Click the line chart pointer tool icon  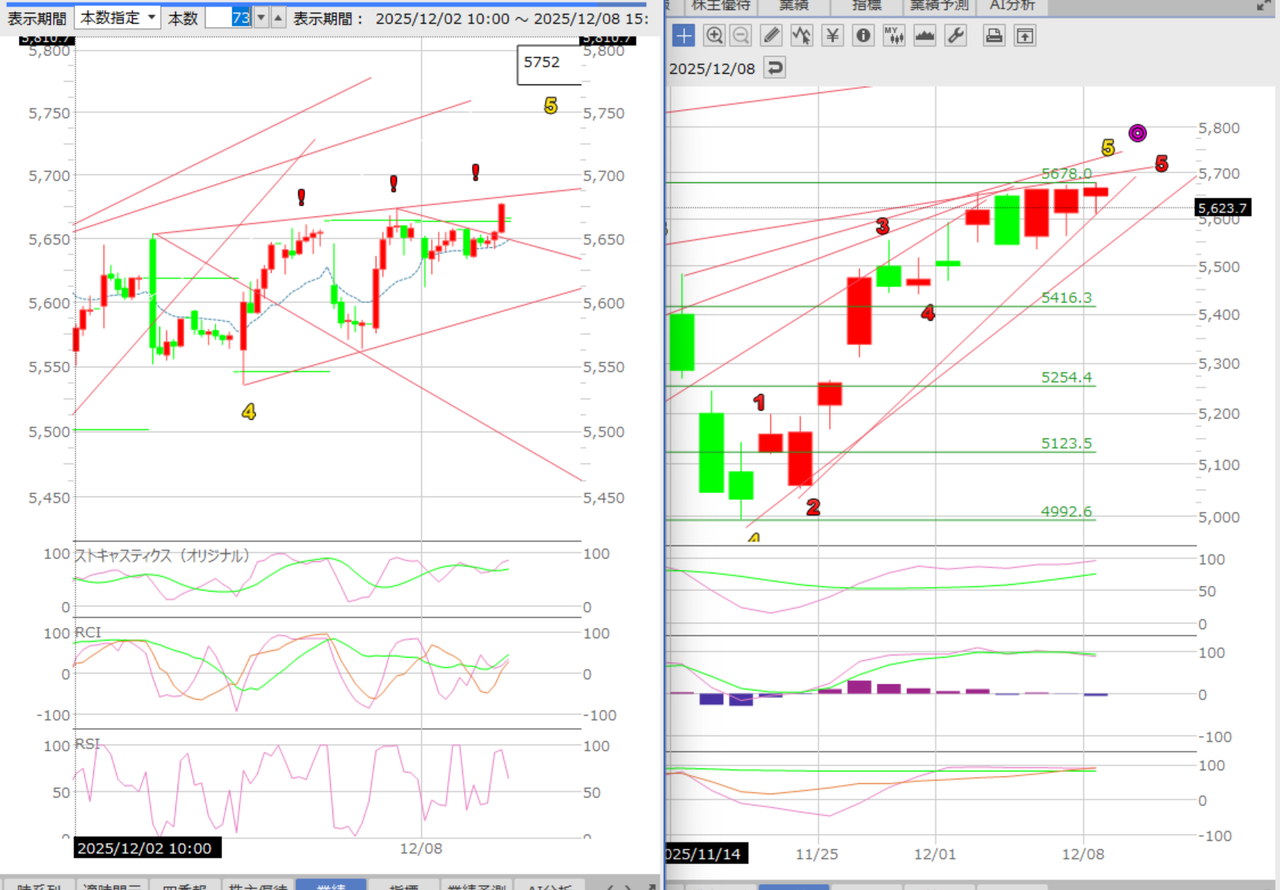pyautogui.click(x=801, y=36)
